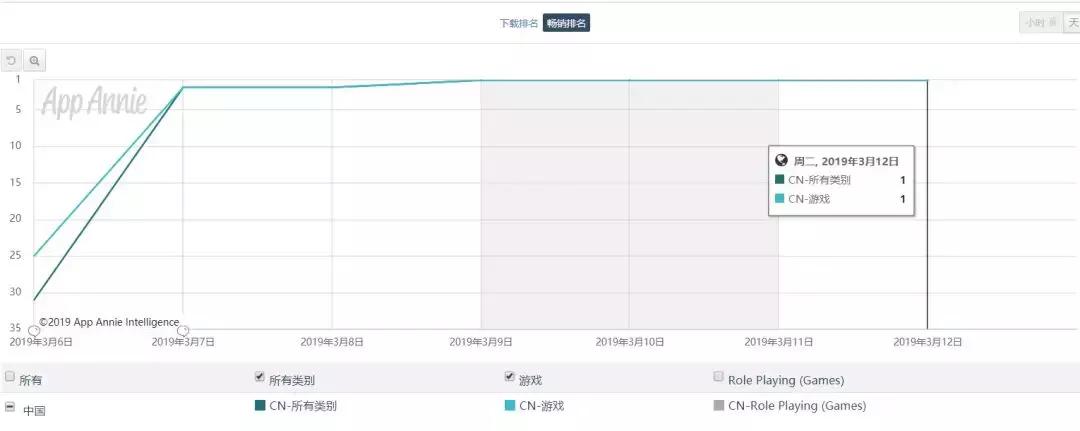Click the App Annie watermark logo
1080x431 pixels.
94,102
